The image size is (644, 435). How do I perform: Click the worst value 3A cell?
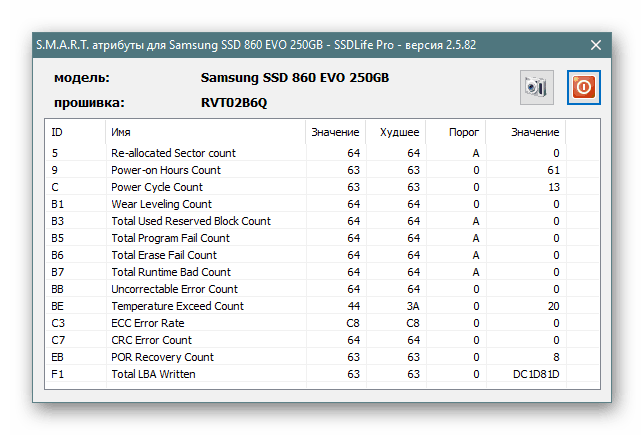tap(413, 306)
